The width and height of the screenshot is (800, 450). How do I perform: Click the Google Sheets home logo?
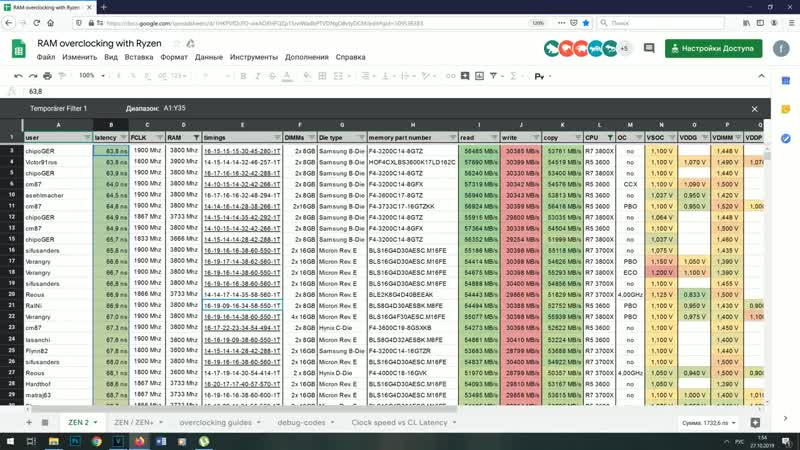point(19,49)
